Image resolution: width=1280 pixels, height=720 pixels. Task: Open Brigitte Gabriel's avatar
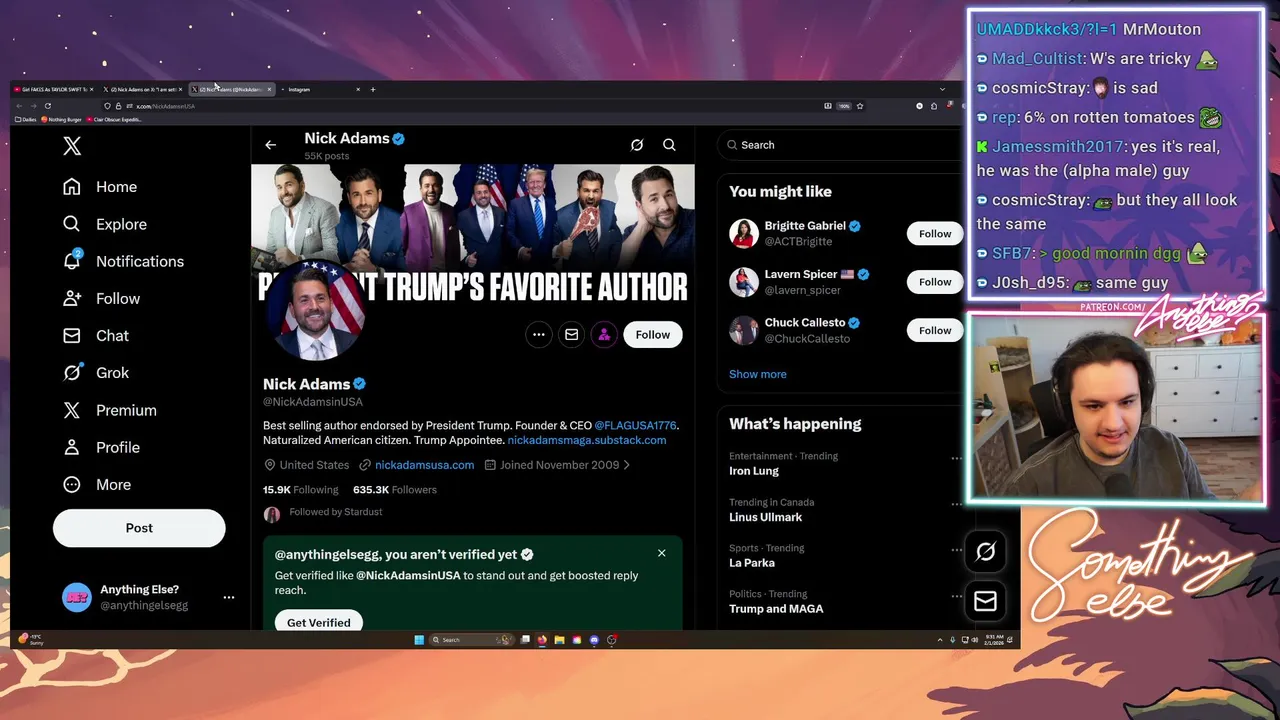click(743, 233)
